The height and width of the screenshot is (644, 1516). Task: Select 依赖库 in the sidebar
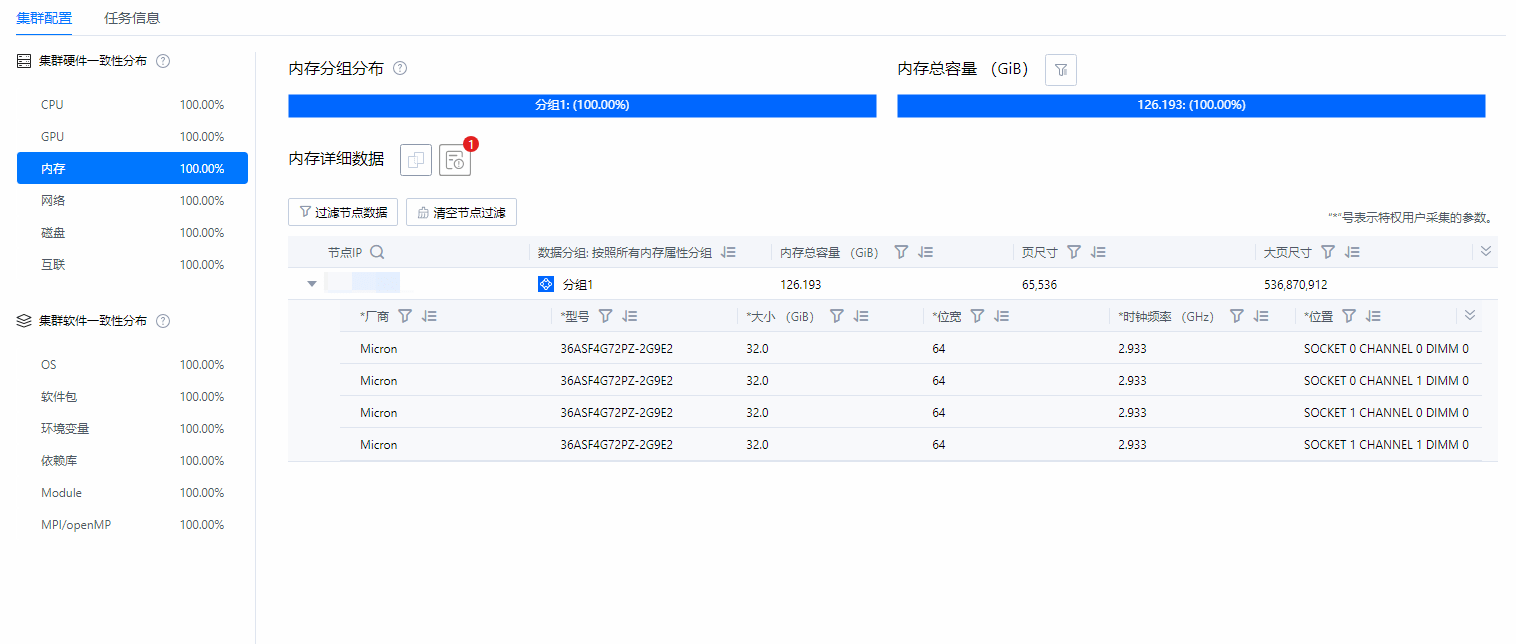132,461
